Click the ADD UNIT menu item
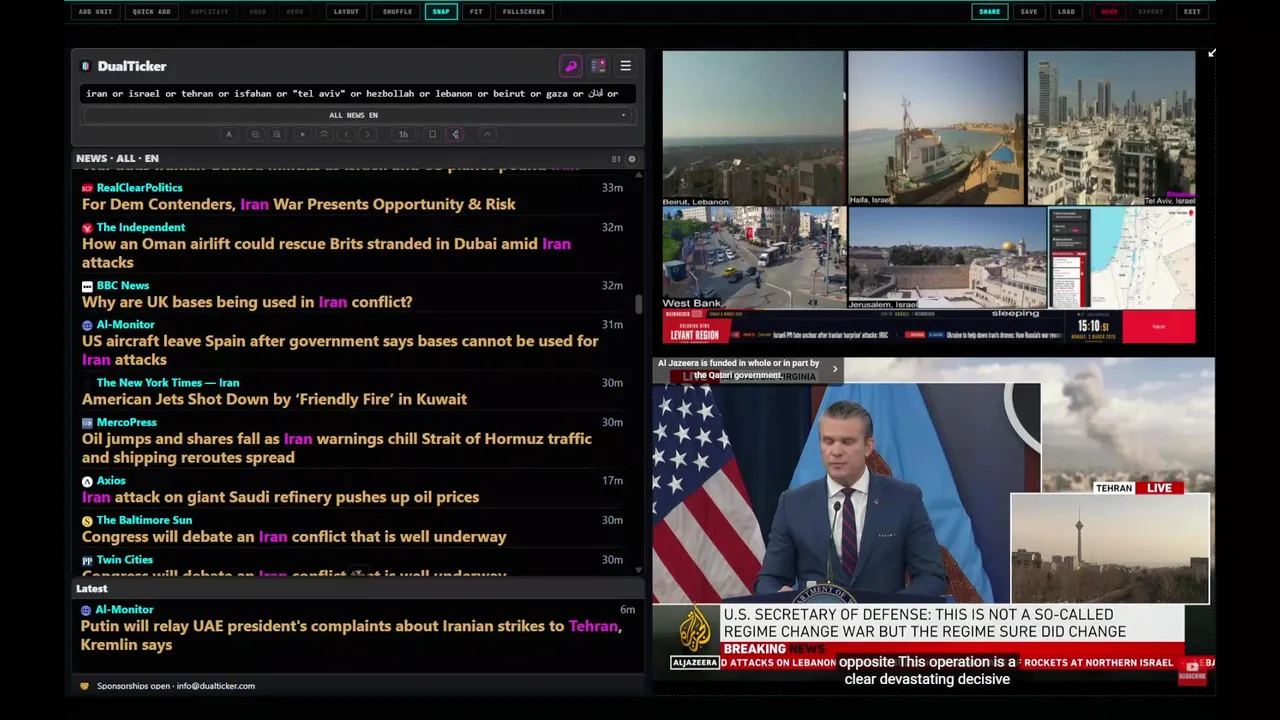 coord(96,12)
